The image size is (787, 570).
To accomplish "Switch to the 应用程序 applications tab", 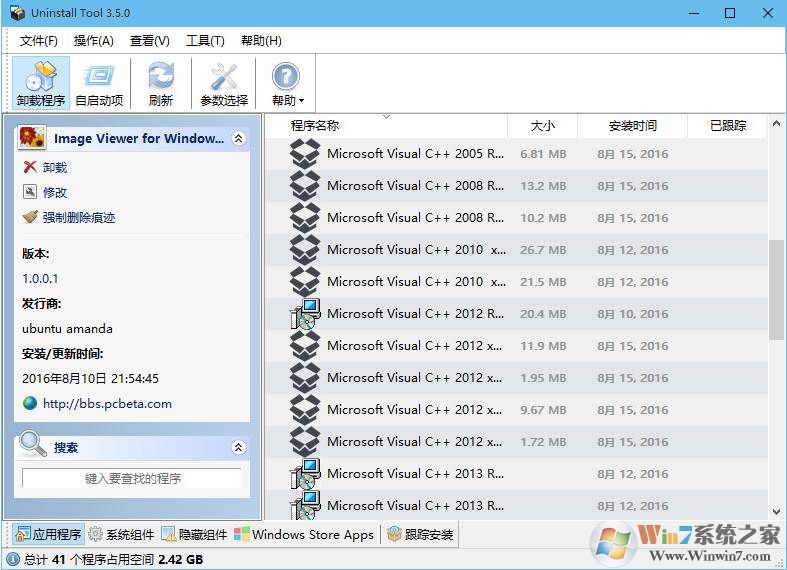I will click(x=49, y=534).
